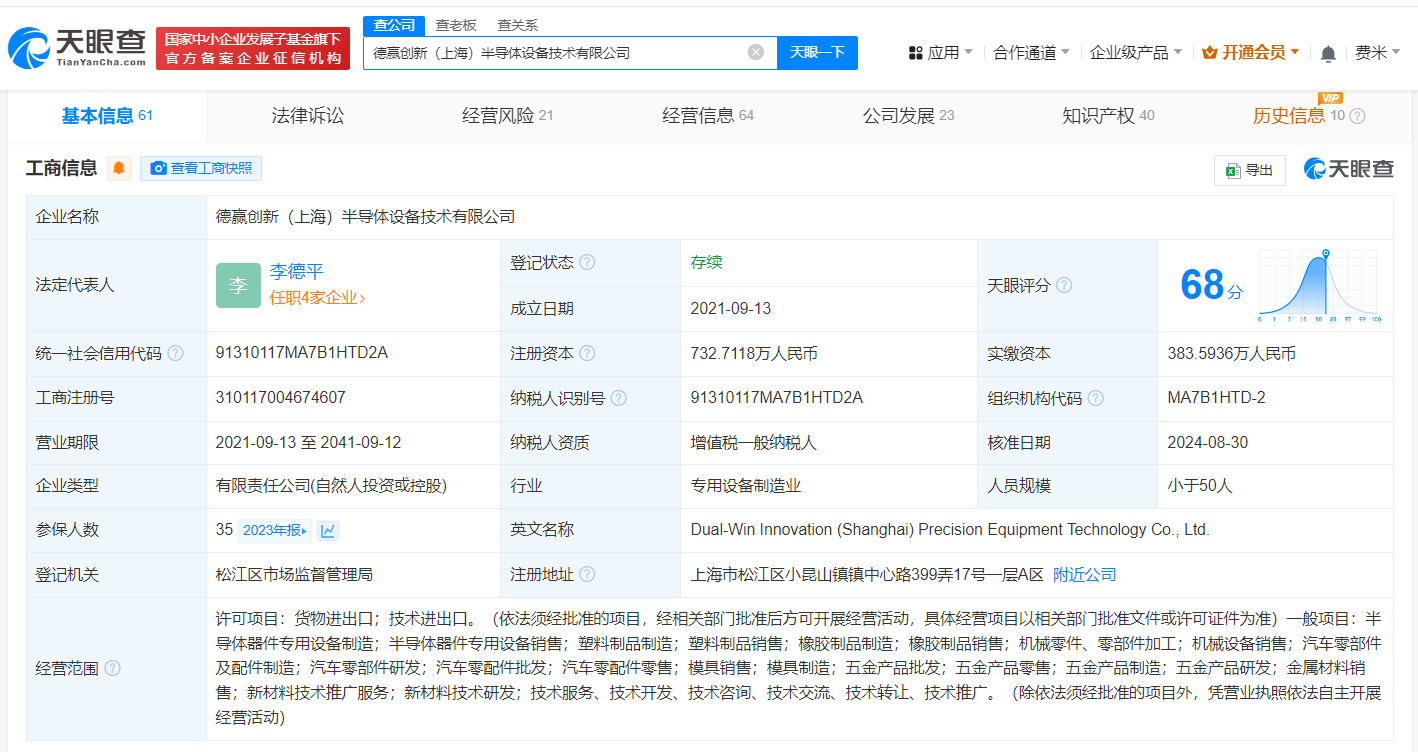The image size is (1418, 752).
Task: Open the notifications bell in top bar
Action: click(x=1328, y=53)
